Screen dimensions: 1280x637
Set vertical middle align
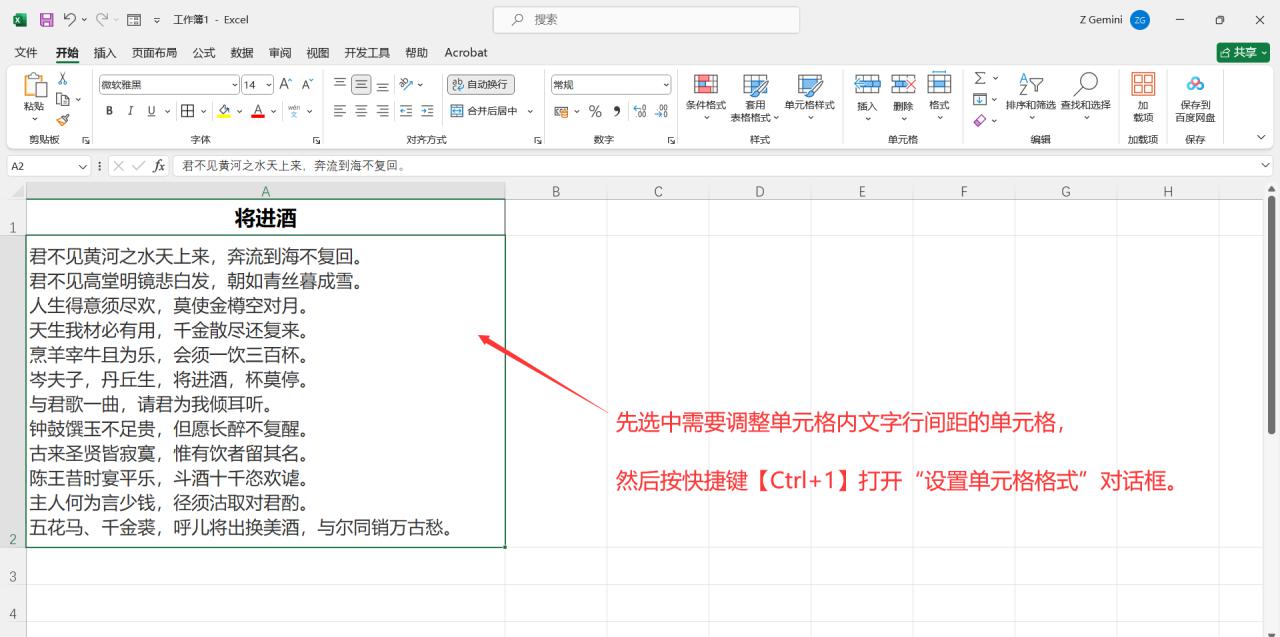[361, 85]
